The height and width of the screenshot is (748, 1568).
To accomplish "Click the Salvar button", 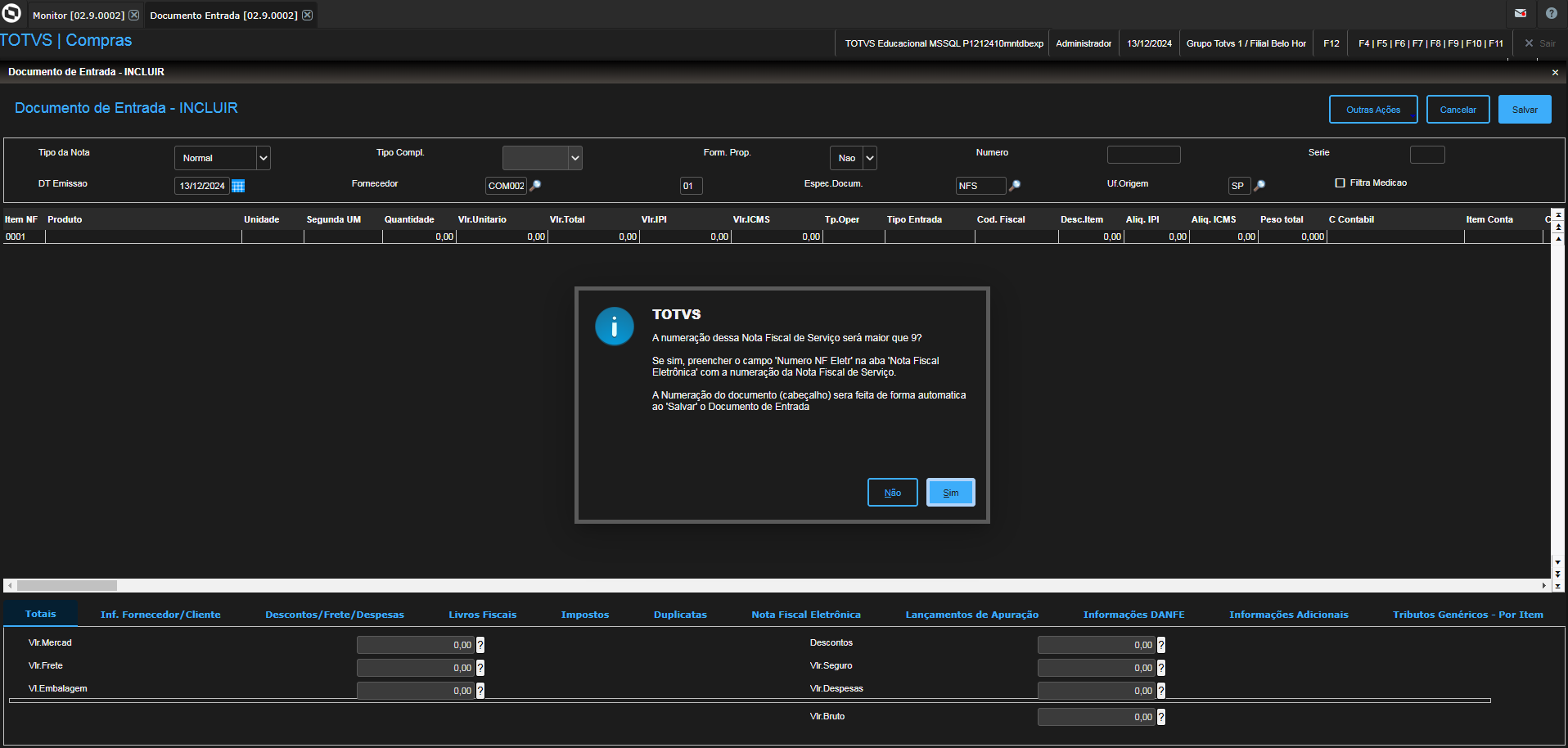I will (1525, 110).
